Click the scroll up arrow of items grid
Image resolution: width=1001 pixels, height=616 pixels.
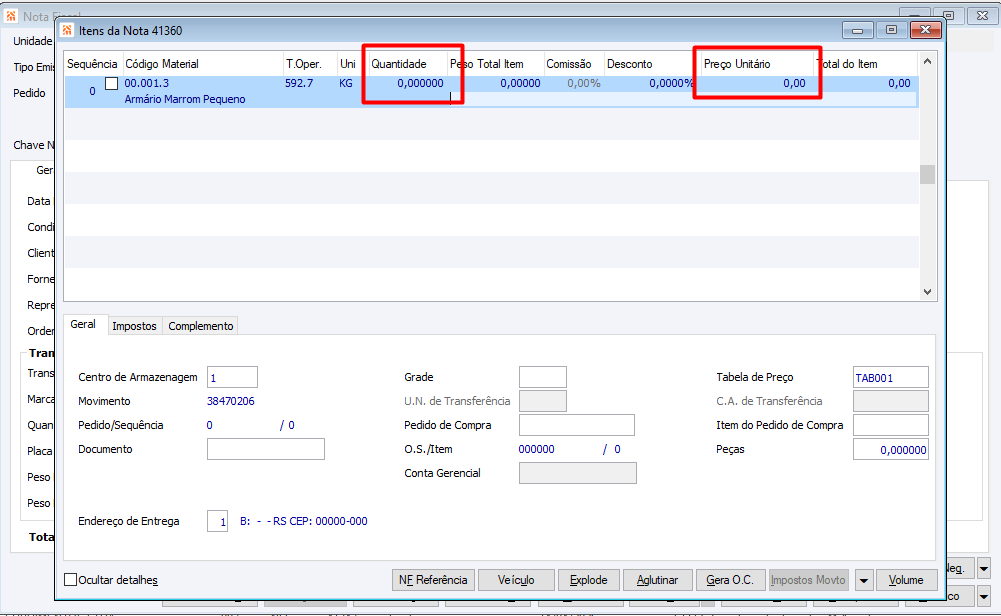click(x=927, y=61)
